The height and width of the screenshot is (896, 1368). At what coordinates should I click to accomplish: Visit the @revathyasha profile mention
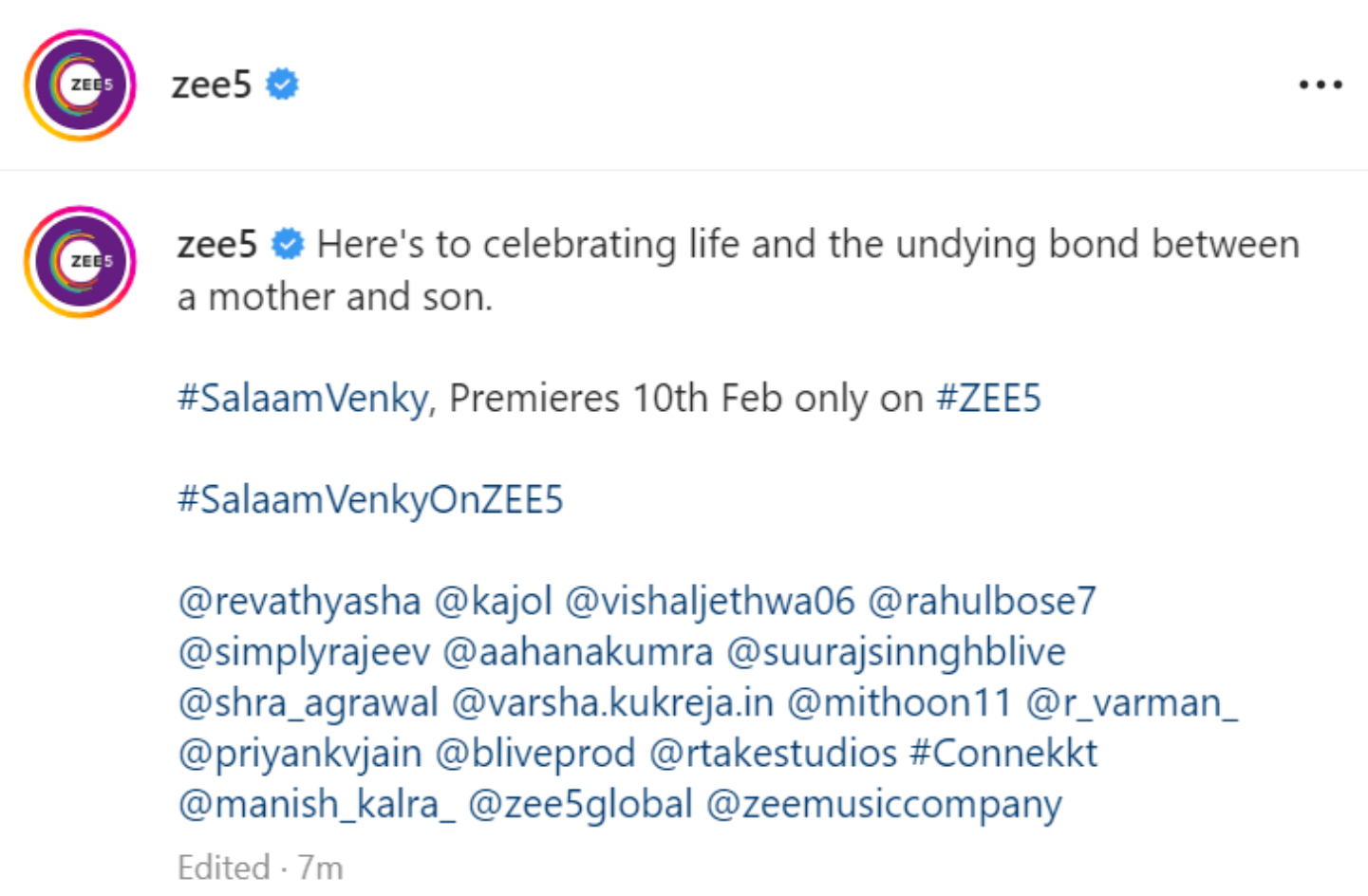point(299,601)
